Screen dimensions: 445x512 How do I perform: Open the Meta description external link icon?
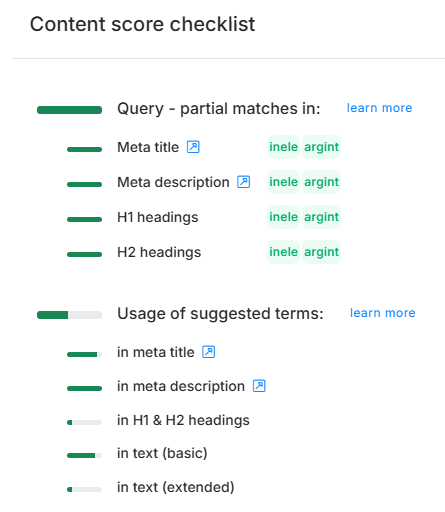pyautogui.click(x=244, y=182)
